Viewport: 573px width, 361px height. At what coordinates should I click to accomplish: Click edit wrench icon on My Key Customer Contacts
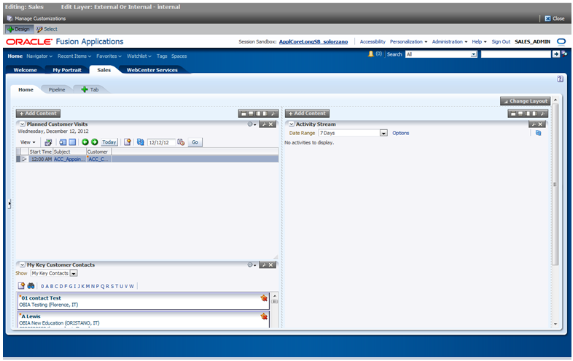(264, 265)
